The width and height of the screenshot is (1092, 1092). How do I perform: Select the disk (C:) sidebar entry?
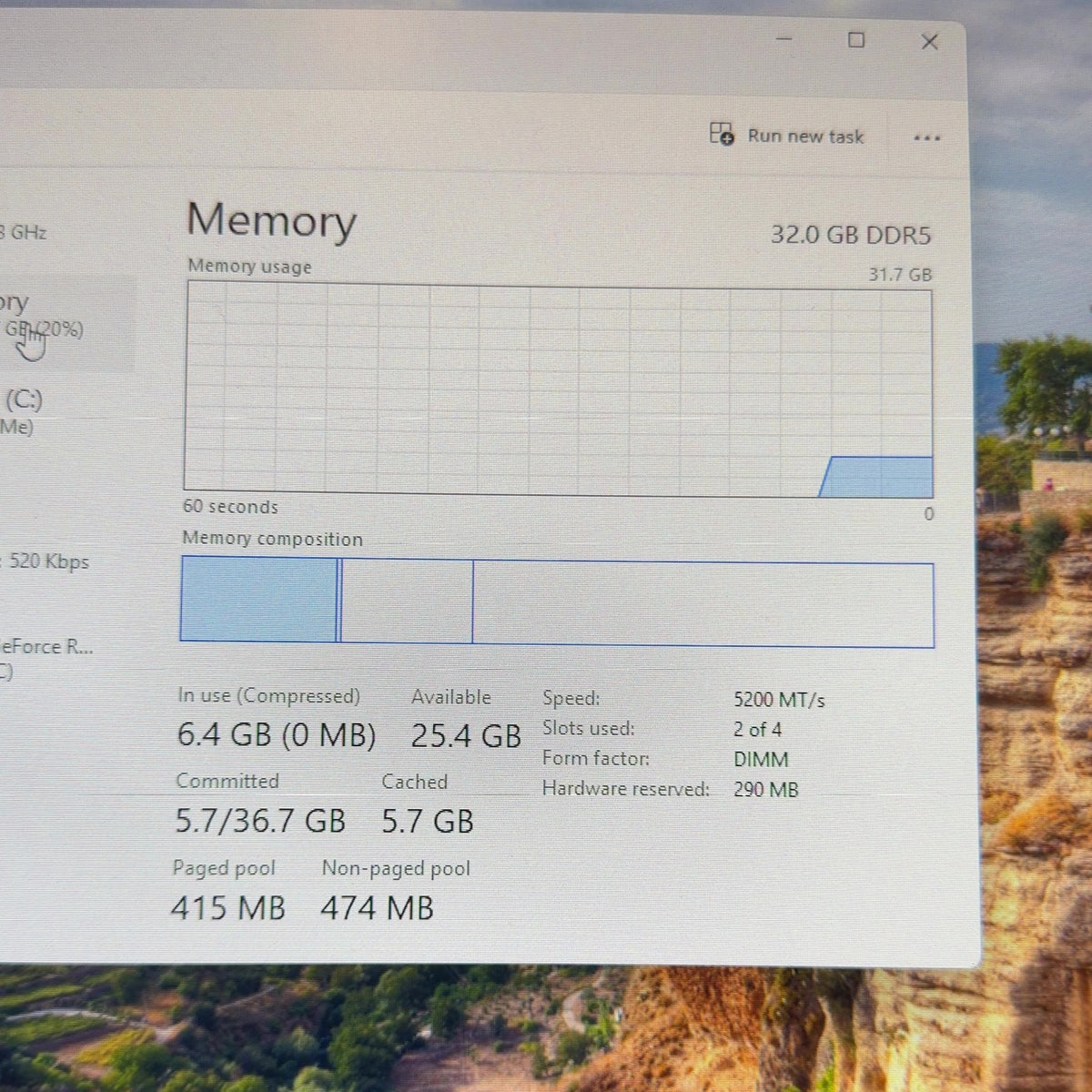click(x=23, y=411)
